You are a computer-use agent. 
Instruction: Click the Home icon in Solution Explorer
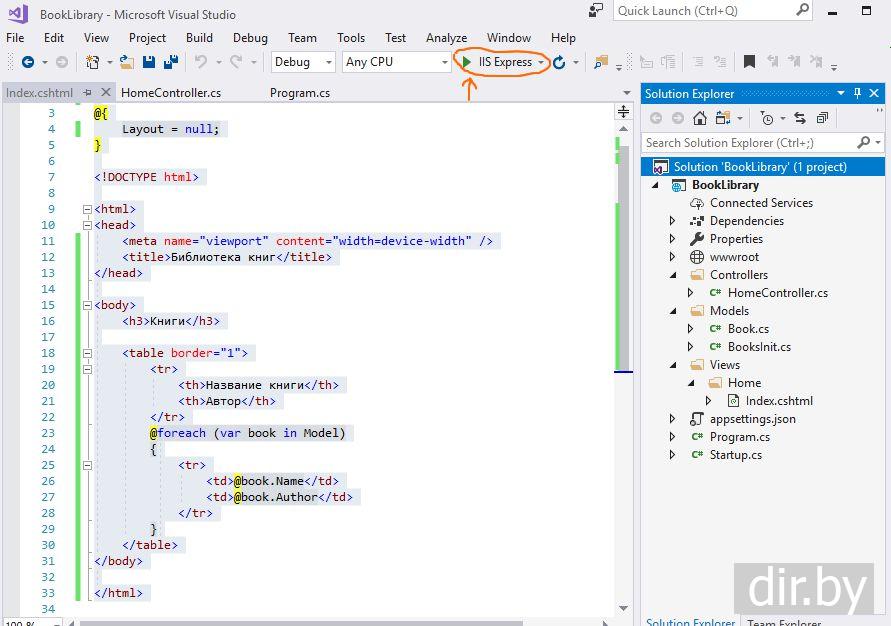tap(700, 118)
